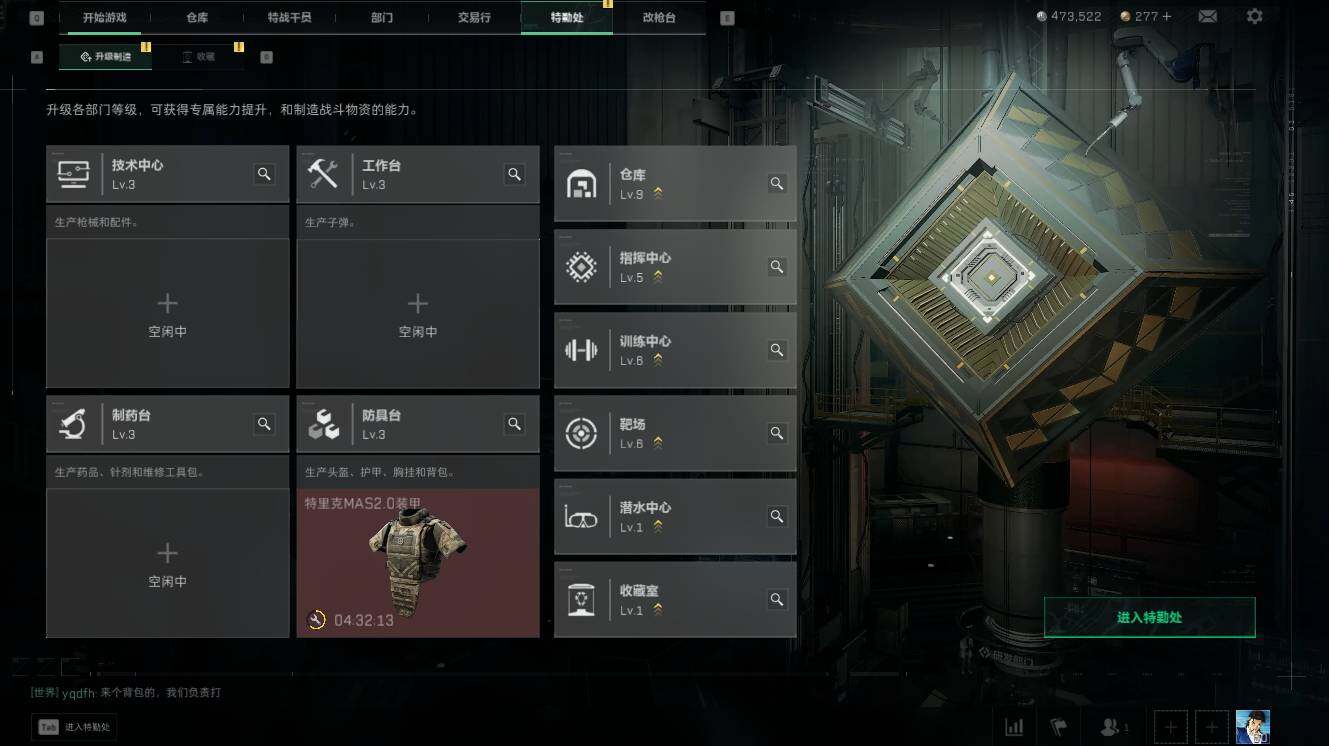
Task: Open the mail envelope icon
Action: pyautogui.click(x=1208, y=16)
